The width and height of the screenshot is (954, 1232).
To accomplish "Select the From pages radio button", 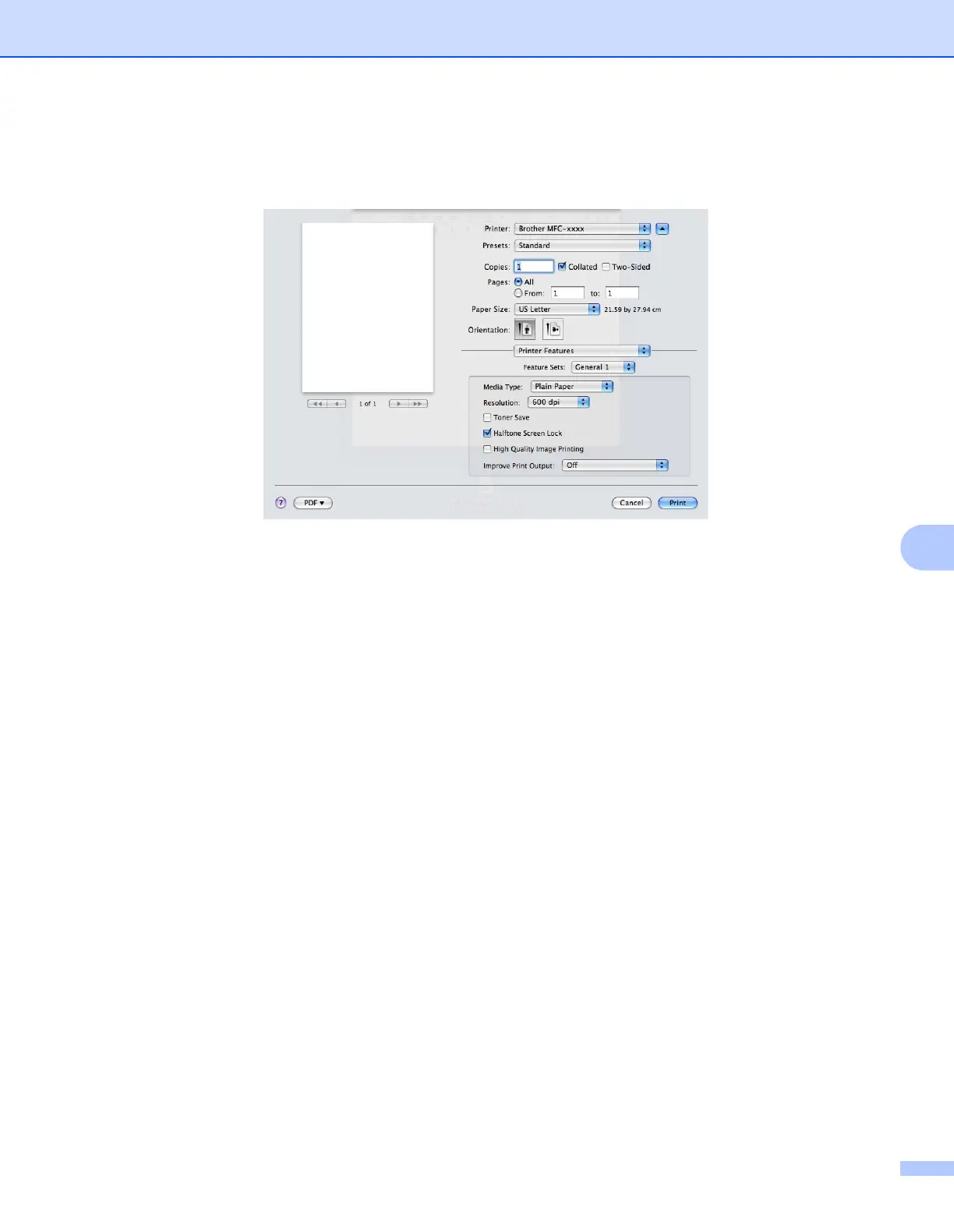I will (518, 293).
